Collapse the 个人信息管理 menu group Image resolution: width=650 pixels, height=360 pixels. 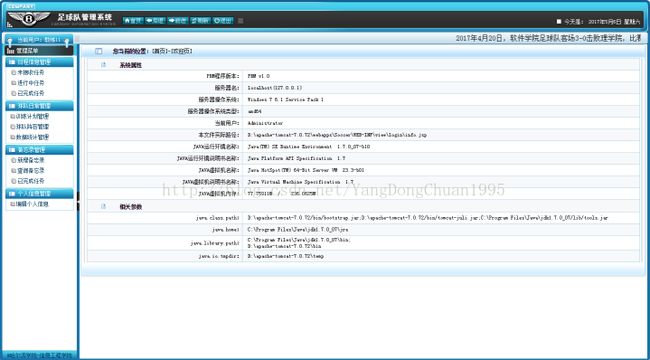coord(39,194)
